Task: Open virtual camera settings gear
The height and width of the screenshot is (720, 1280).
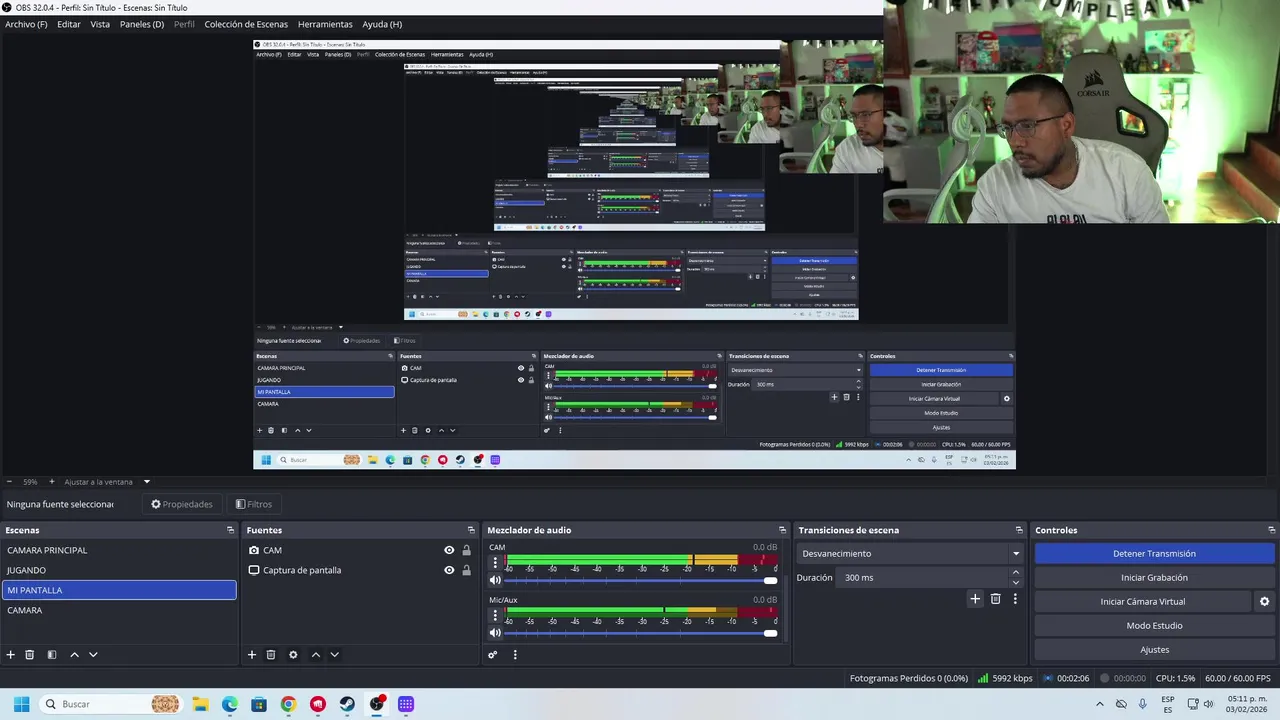Action: 1264,602
